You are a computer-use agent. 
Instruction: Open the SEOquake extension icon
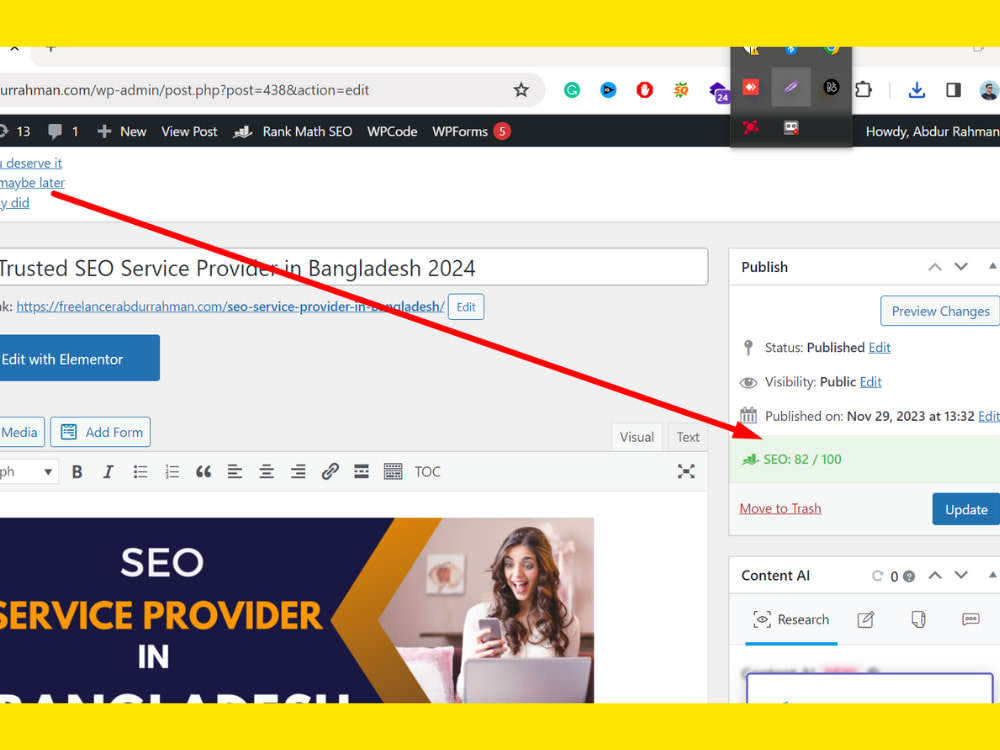(x=681, y=90)
